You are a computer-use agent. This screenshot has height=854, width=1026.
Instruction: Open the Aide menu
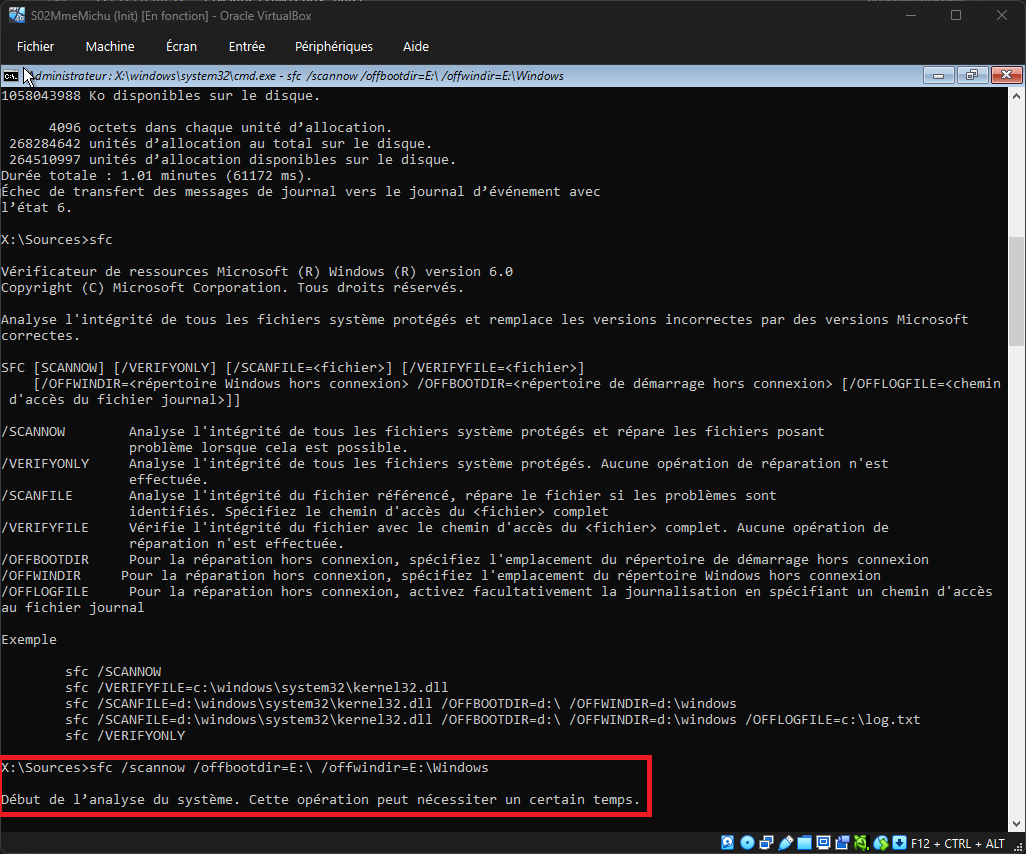(415, 46)
